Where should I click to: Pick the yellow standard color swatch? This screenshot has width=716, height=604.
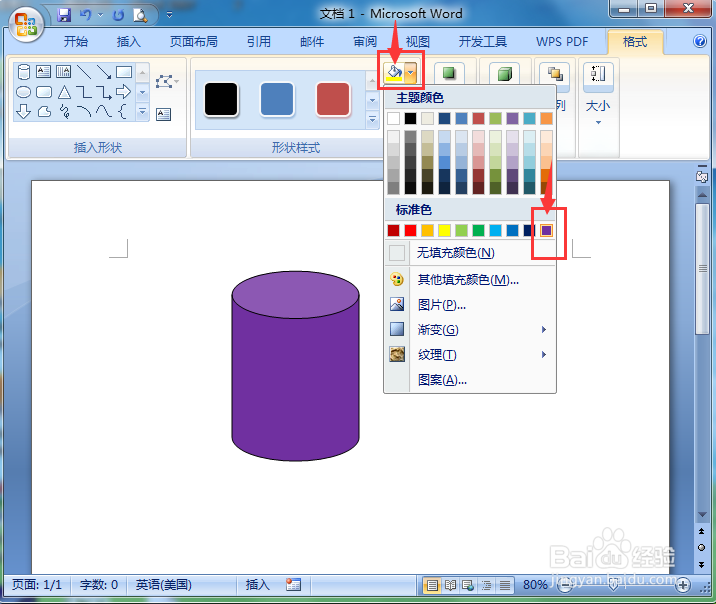[x=444, y=230]
